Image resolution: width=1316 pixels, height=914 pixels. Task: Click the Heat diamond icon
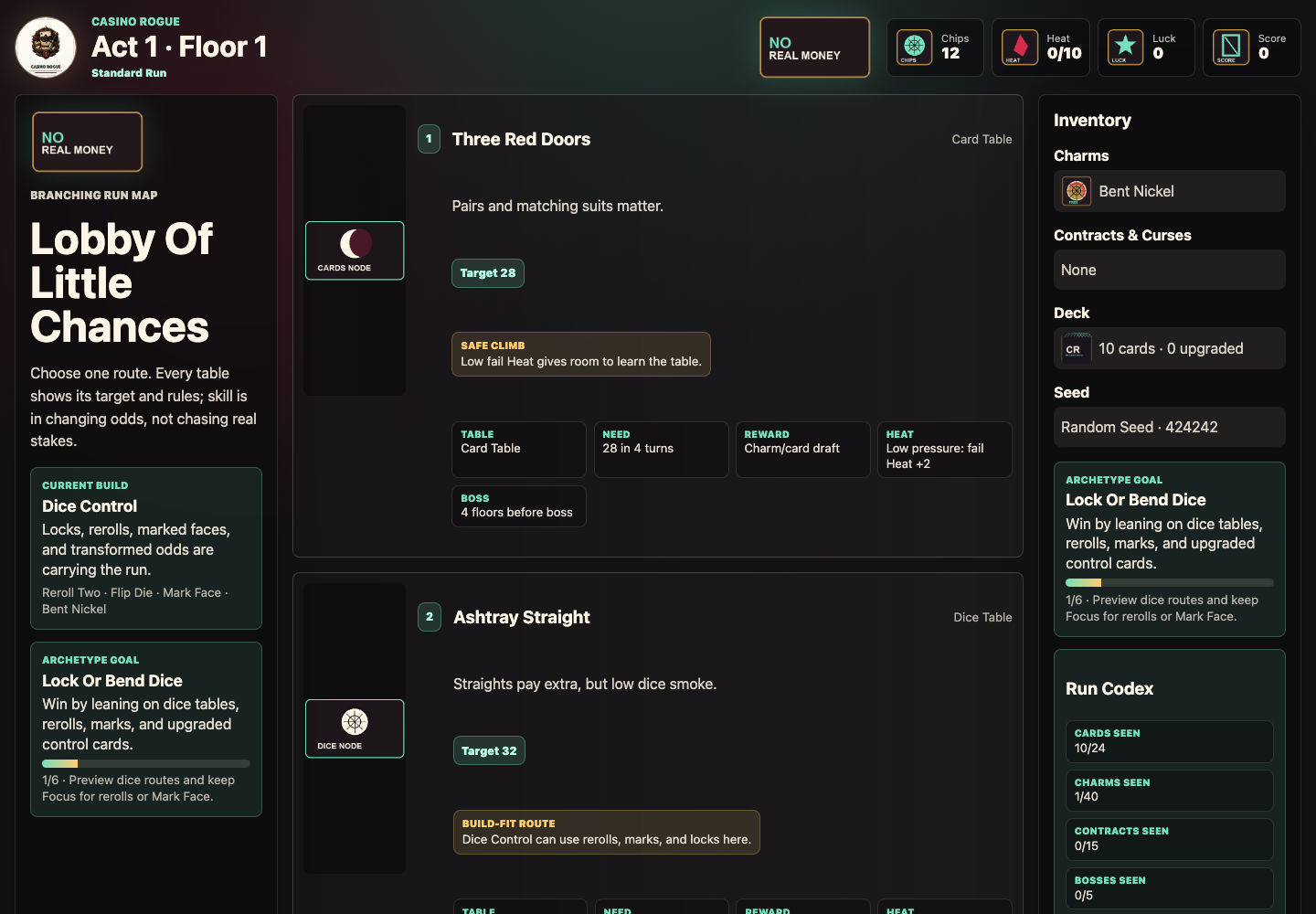click(1020, 47)
